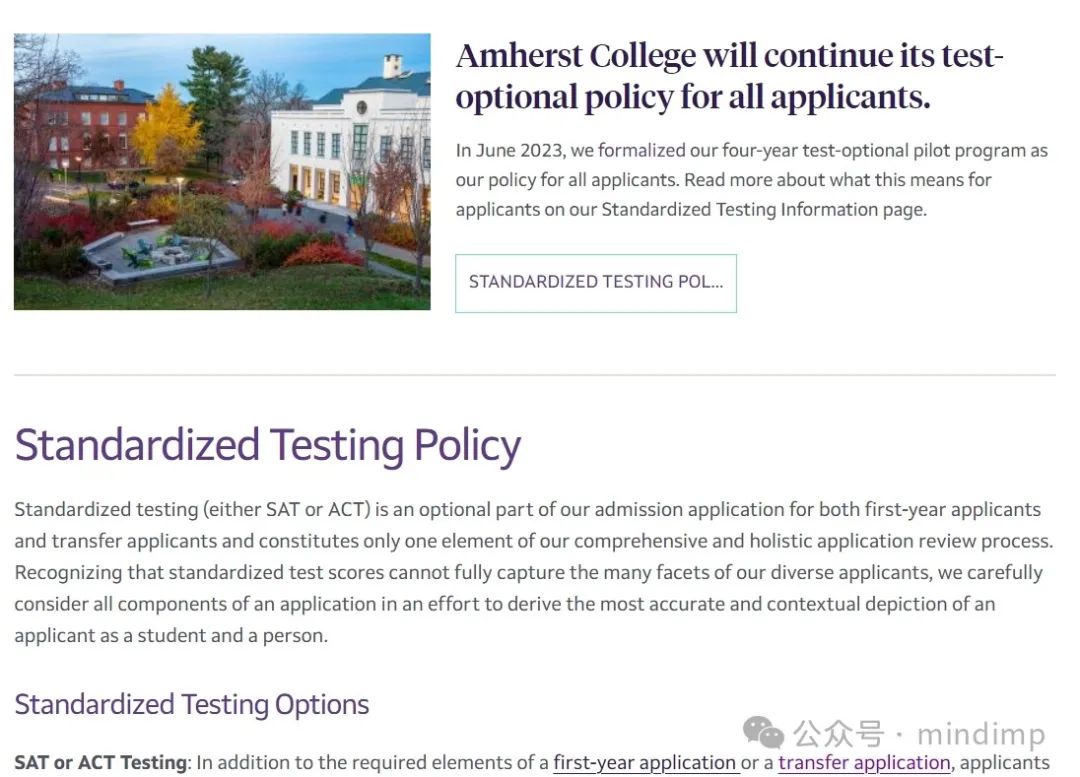The height and width of the screenshot is (777, 1080).
Task: Follow the first-year application link
Action: pos(645,763)
